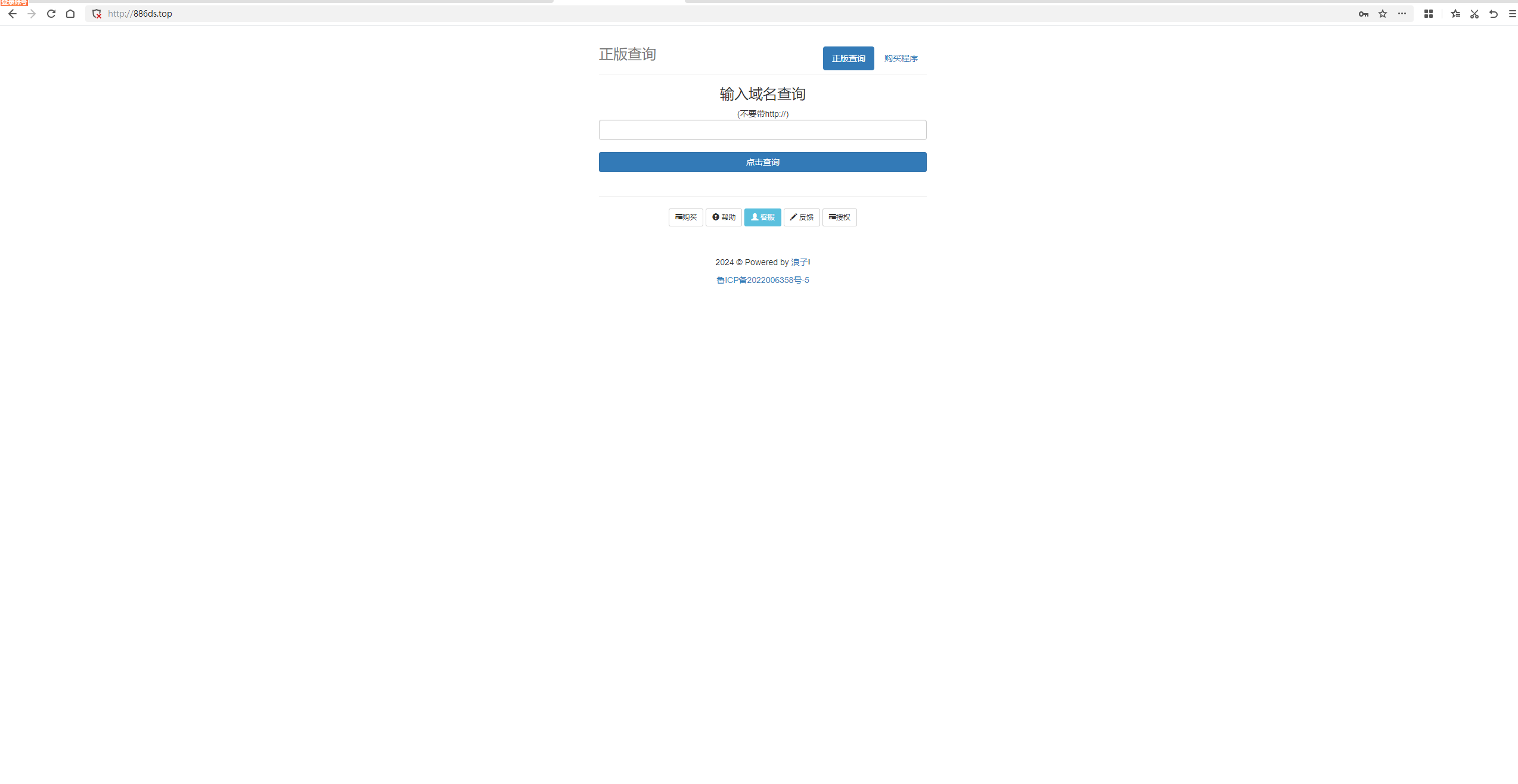Click the 客服 customer service button
The height and width of the screenshot is (784, 1518).
point(762,217)
